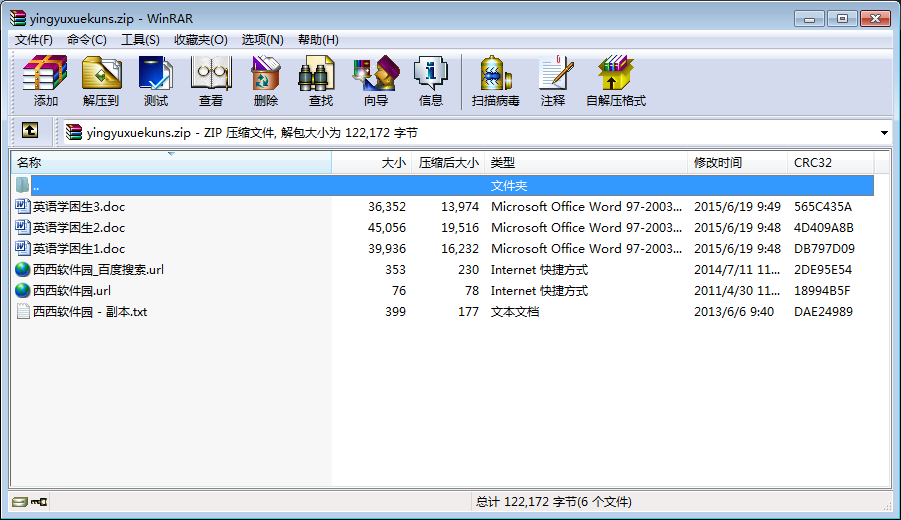The height and width of the screenshot is (520, 901).
Task: Sort by the 压缩后大小 column header
Action: tap(448, 163)
